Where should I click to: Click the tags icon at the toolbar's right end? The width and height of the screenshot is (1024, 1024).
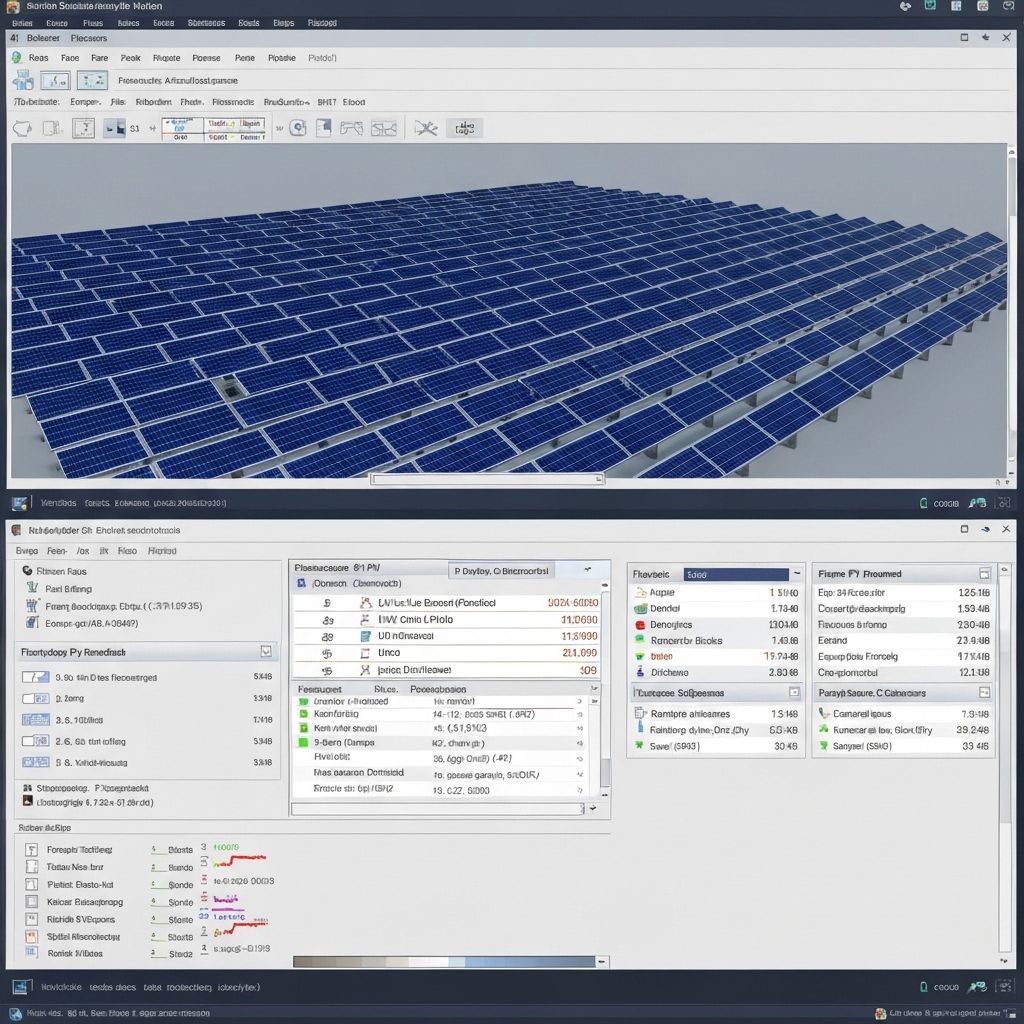point(465,128)
